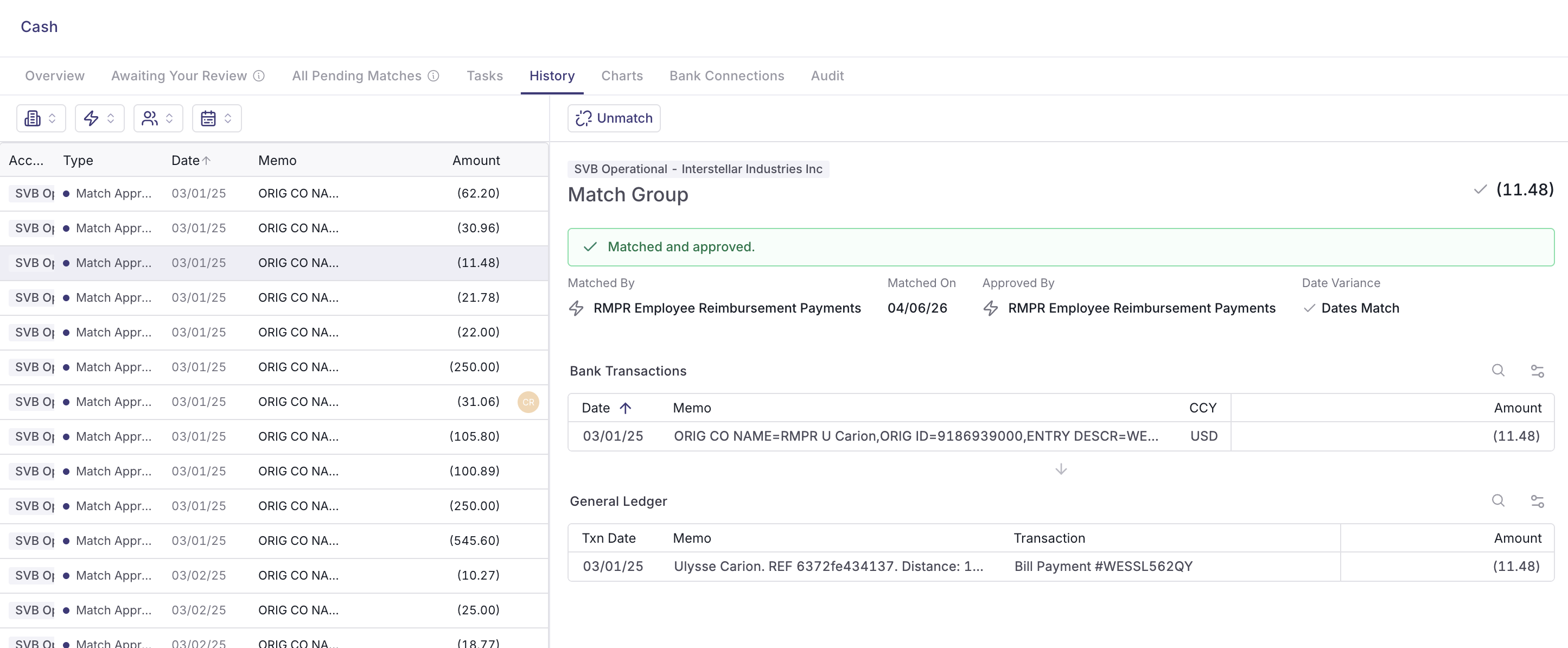Viewport: 1568px width, 648px height.
Task: Click Approved By RMPR Employee Reimbursement Payments
Action: tap(1129, 308)
